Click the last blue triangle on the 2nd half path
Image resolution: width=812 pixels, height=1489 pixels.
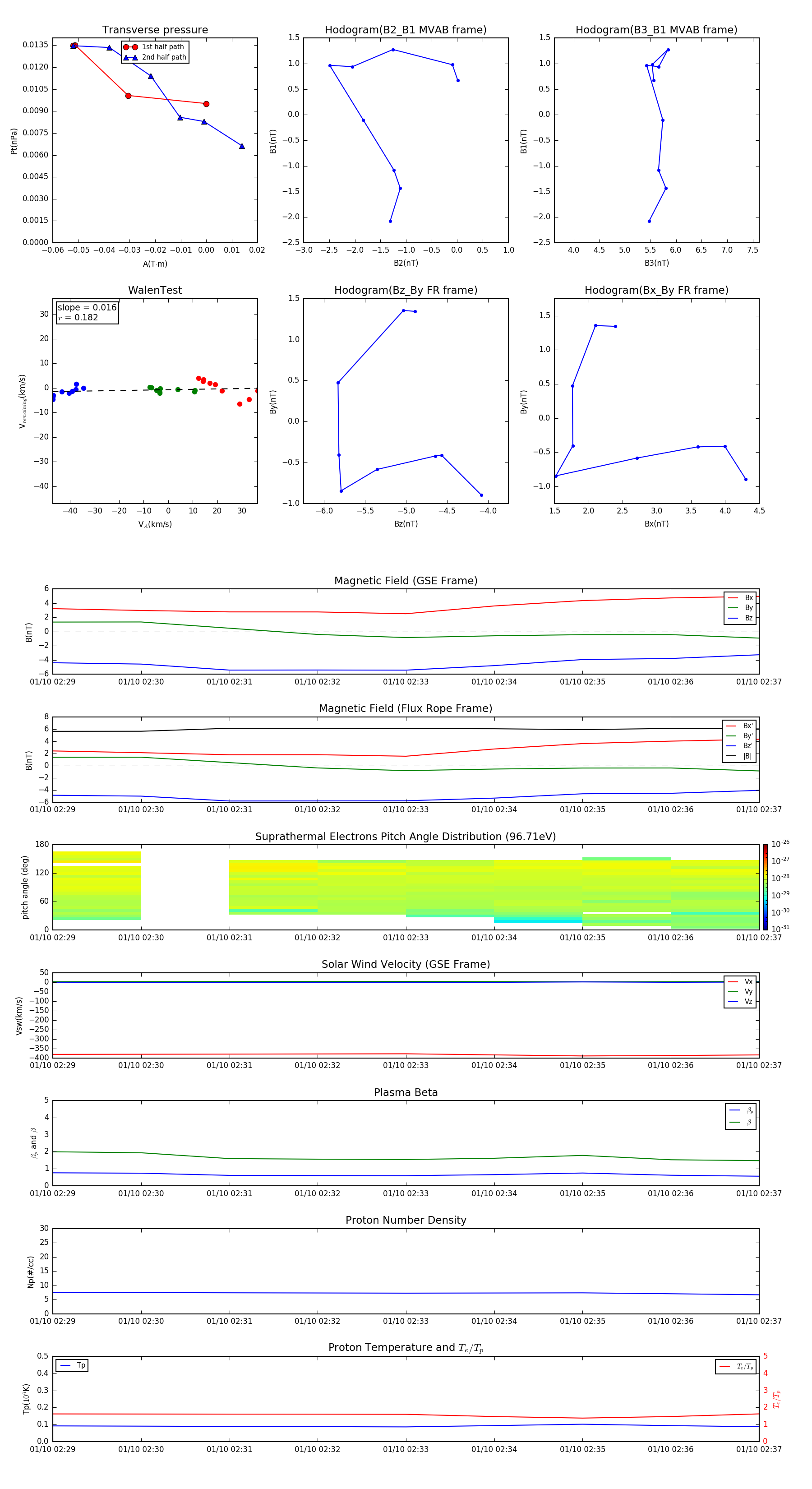click(242, 146)
